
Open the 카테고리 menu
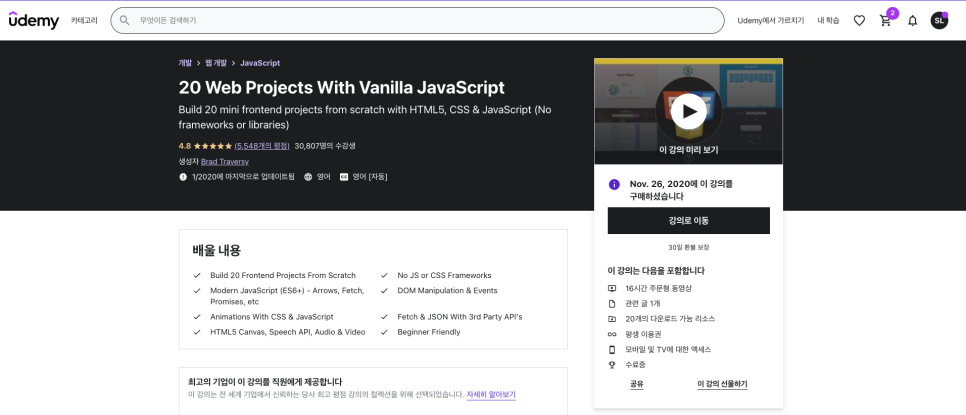pyautogui.click(x=84, y=20)
